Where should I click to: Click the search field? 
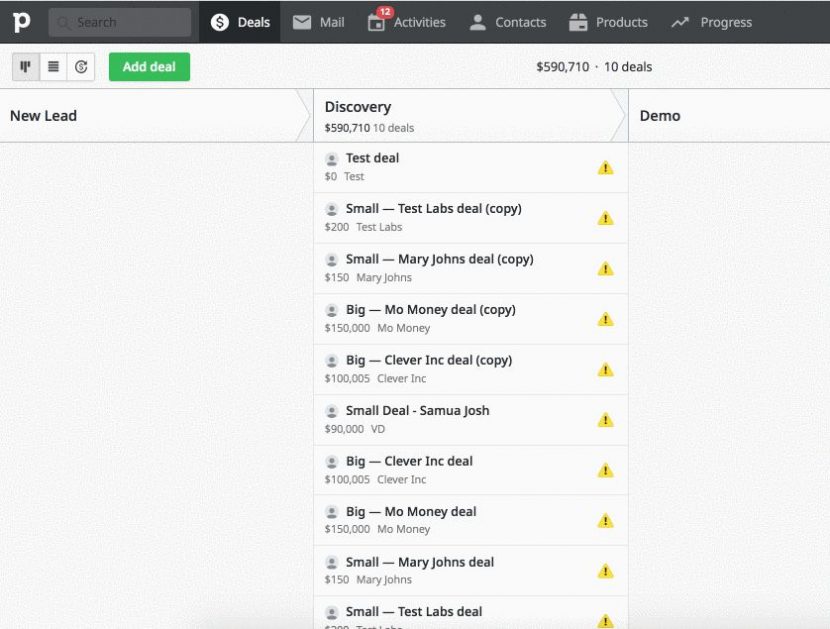click(119, 21)
